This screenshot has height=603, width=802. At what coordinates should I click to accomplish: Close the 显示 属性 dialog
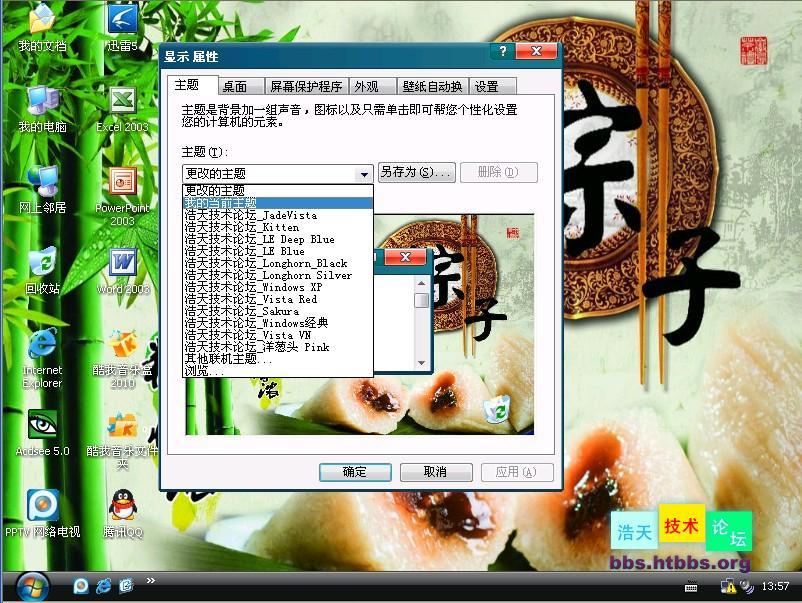536,51
